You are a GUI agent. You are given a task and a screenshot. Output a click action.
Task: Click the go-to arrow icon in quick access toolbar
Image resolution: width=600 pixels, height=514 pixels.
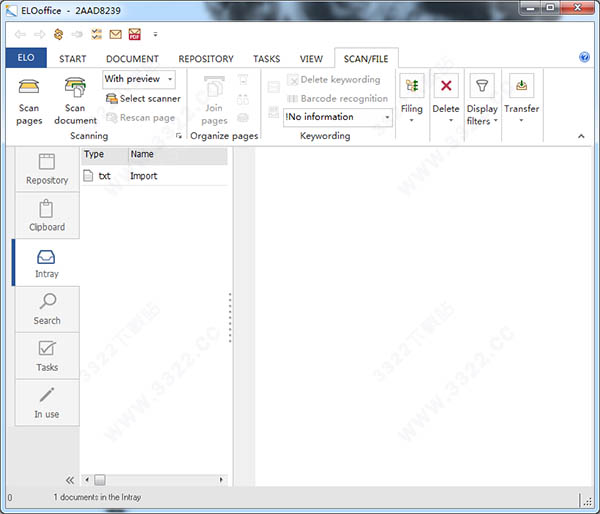[x=77, y=34]
